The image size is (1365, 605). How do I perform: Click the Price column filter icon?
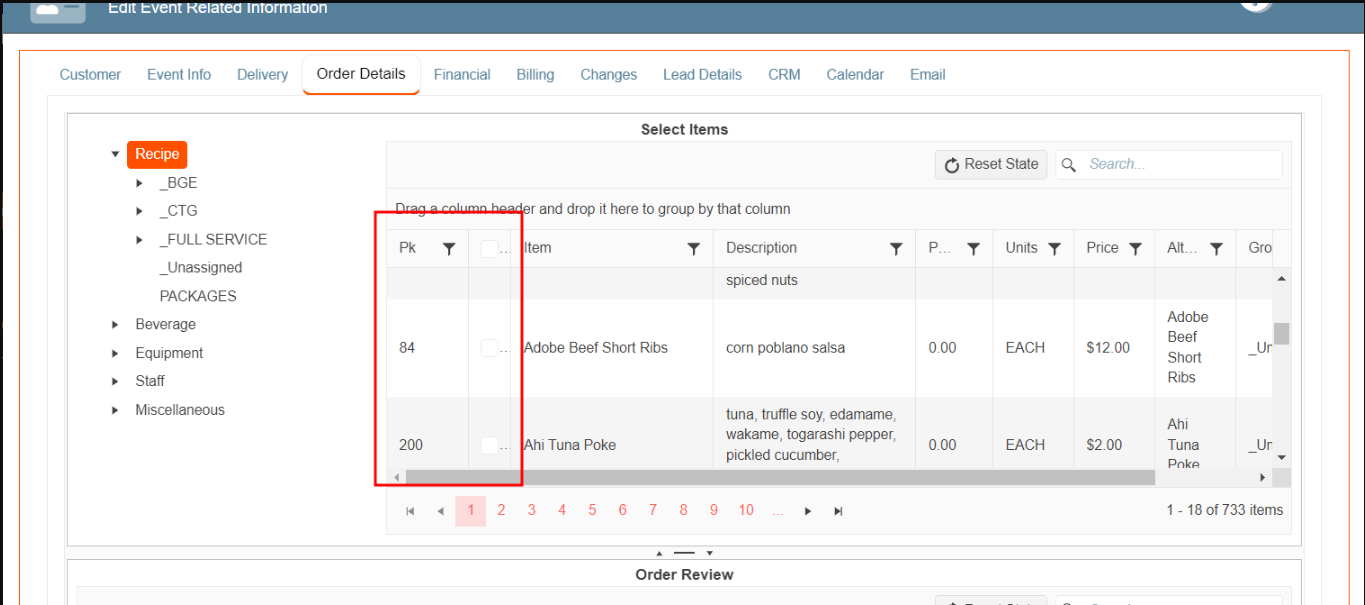click(x=1135, y=249)
